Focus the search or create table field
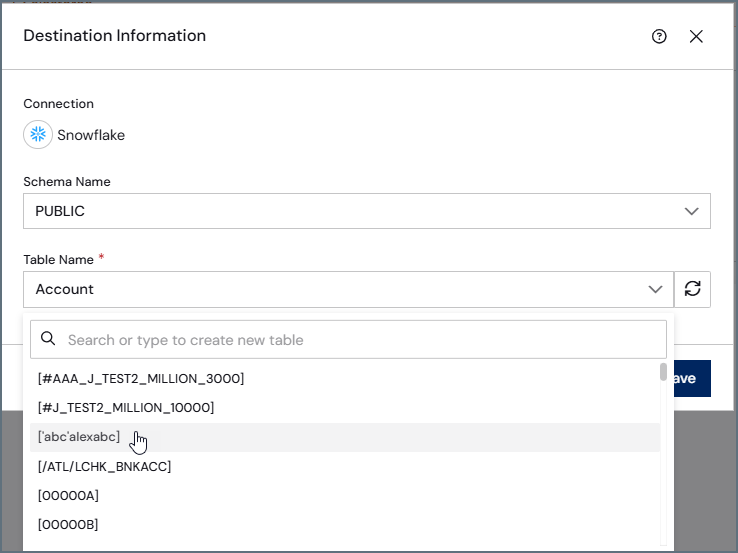 pyautogui.click(x=348, y=339)
